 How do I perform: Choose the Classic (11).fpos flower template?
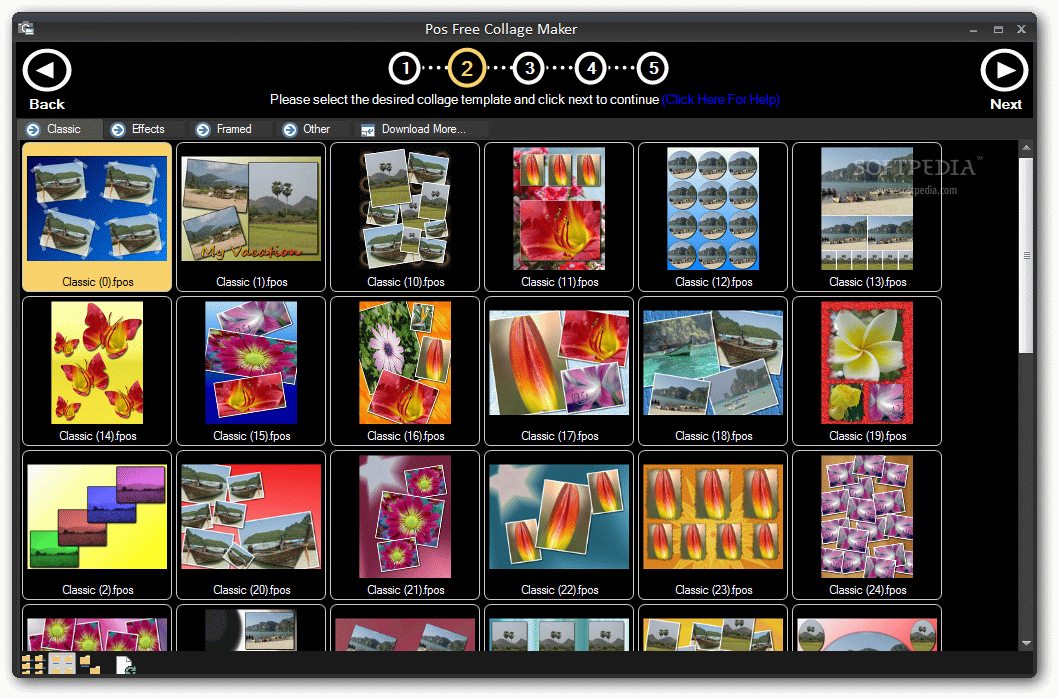coord(559,217)
